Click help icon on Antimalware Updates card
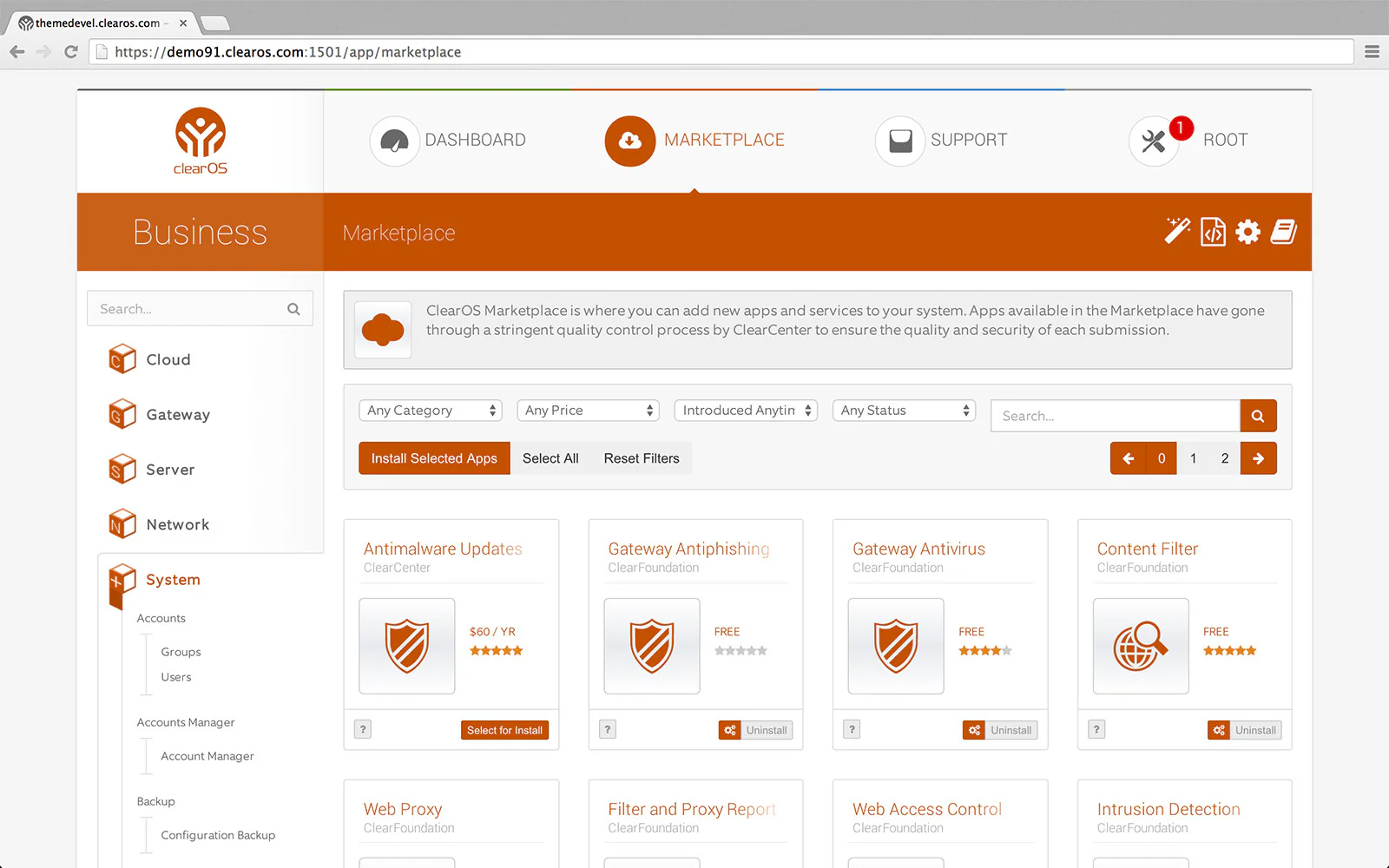Viewport: 1389px width, 868px height. pos(364,730)
